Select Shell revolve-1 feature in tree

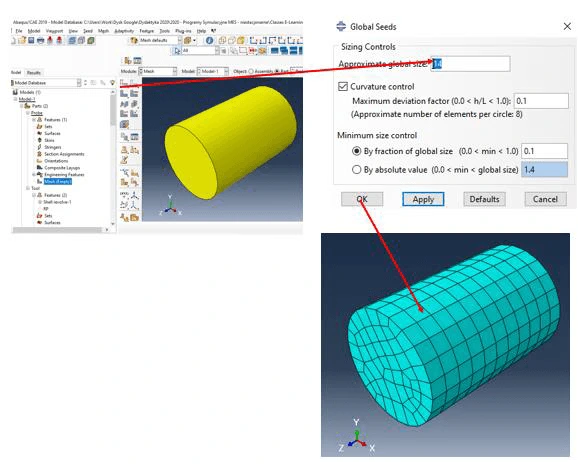click(58, 202)
